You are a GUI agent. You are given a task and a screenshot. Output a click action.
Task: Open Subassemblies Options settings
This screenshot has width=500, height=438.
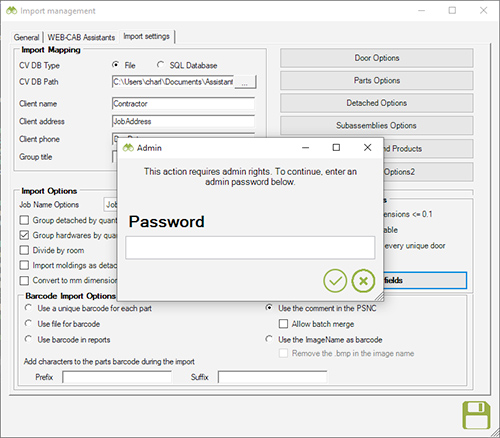[x=377, y=126]
